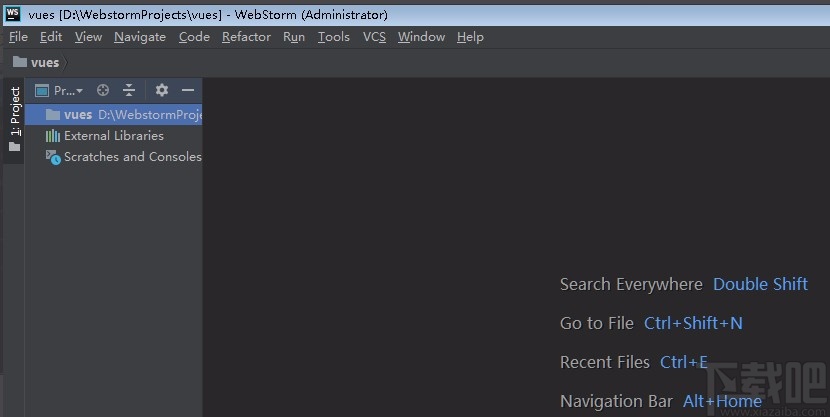The image size is (830, 417).
Task: Open the File menu
Action: 18,37
